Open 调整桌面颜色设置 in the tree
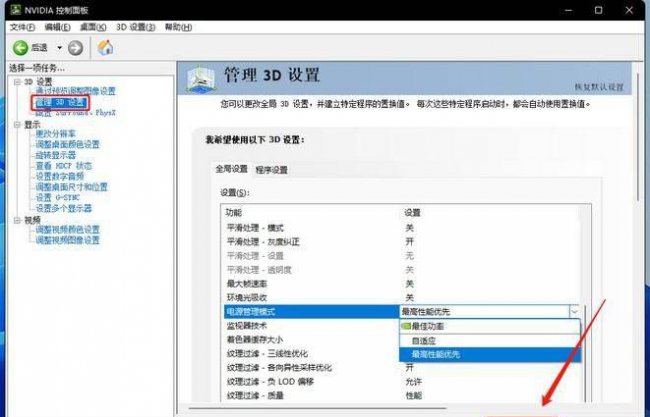The image size is (650, 417). point(68,144)
